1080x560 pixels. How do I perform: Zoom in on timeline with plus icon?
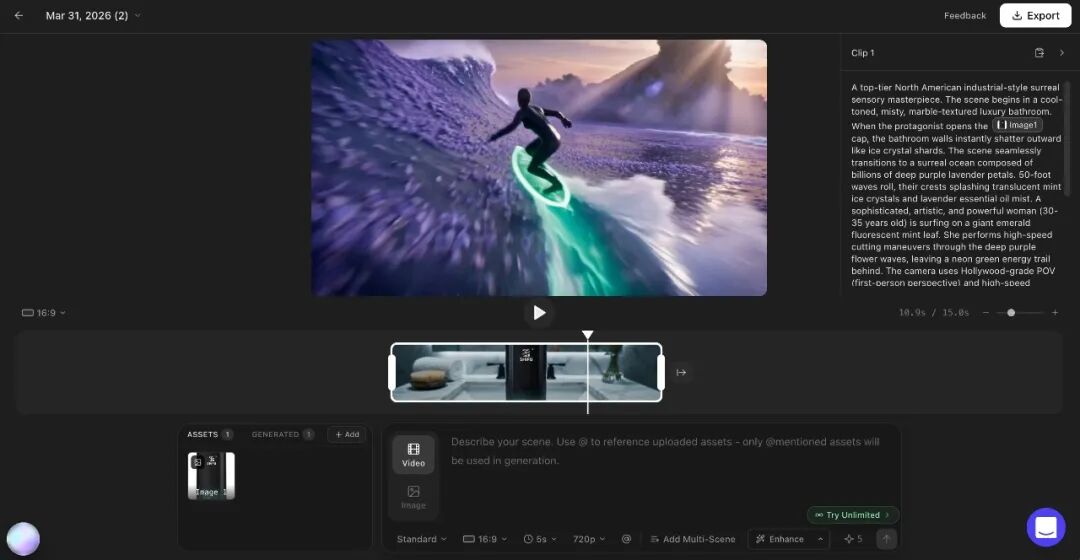(1054, 313)
